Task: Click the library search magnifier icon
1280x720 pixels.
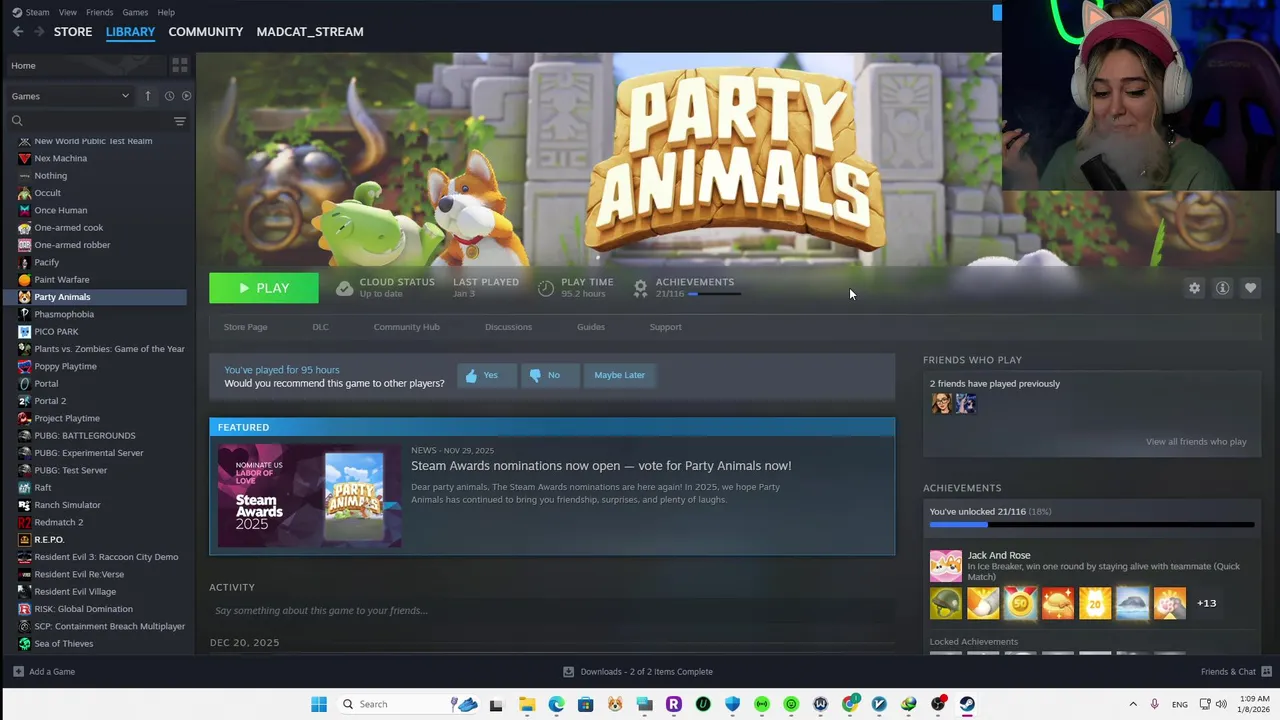Action: 17,121
